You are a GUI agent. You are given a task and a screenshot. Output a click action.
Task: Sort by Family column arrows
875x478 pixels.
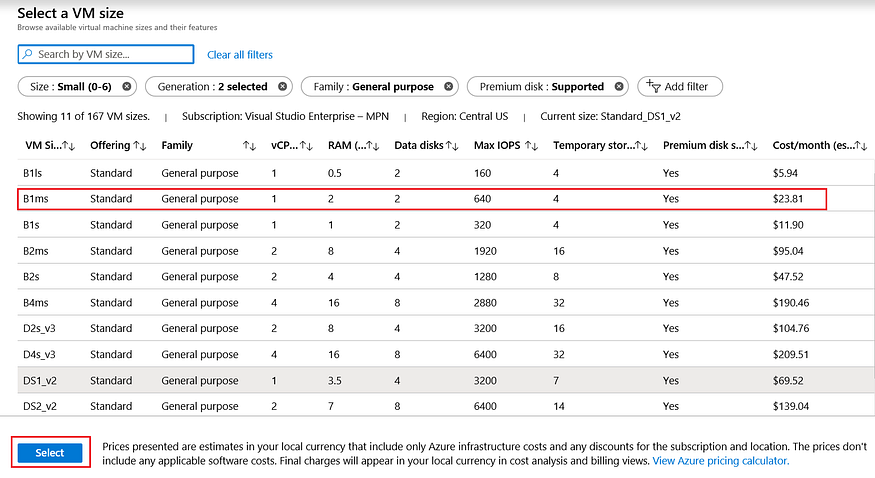click(249, 146)
